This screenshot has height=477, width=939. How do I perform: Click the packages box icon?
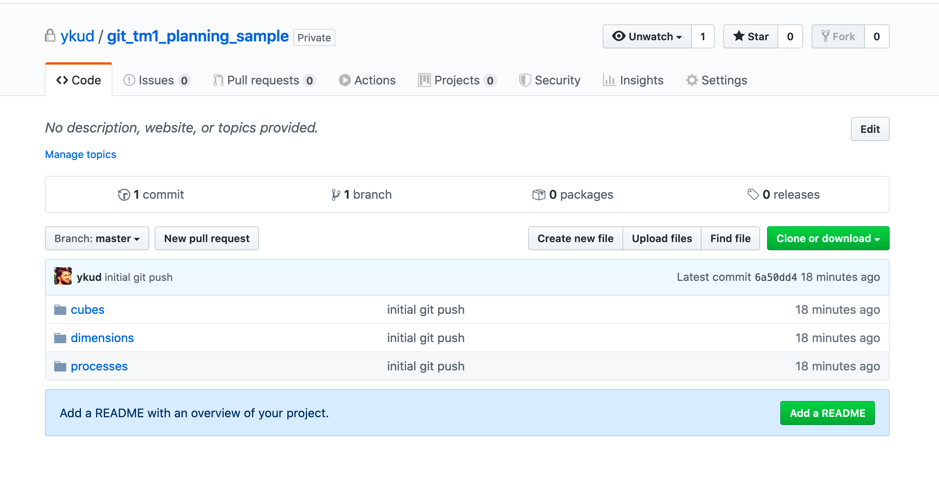[538, 195]
